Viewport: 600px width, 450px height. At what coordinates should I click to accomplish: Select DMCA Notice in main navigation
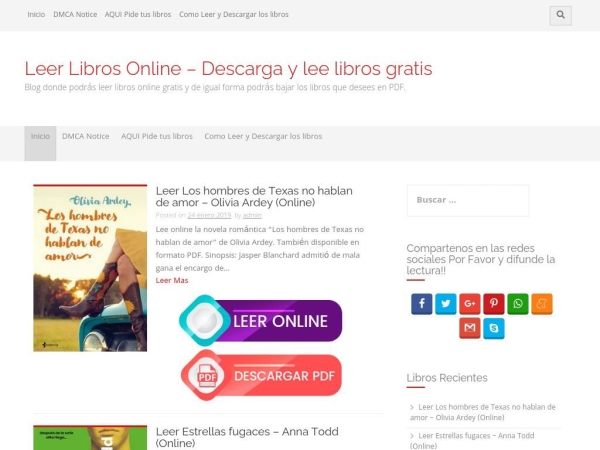click(x=86, y=136)
